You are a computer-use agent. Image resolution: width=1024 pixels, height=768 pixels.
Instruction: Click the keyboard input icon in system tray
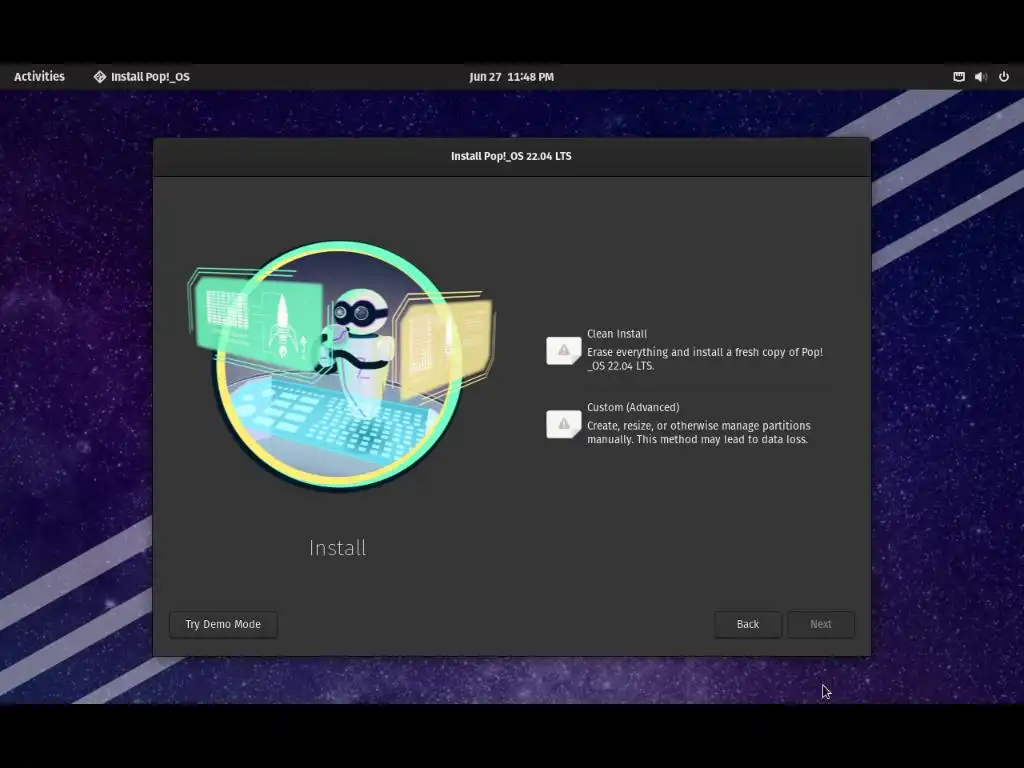(959, 76)
